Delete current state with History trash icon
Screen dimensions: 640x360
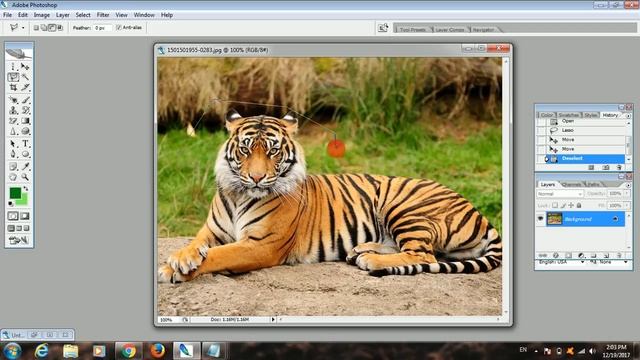tap(619, 167)
